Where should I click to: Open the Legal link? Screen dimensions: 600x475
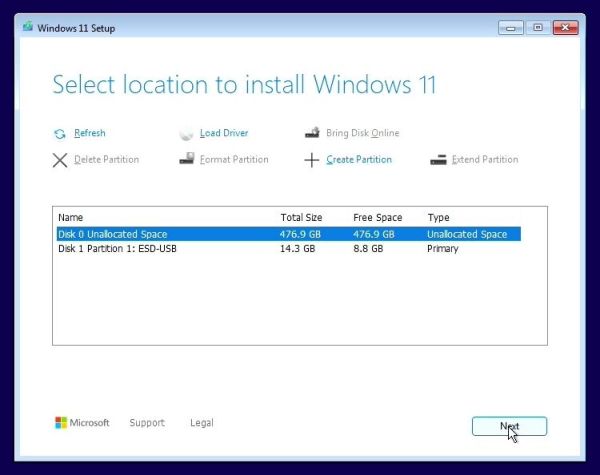pos(202,423)
